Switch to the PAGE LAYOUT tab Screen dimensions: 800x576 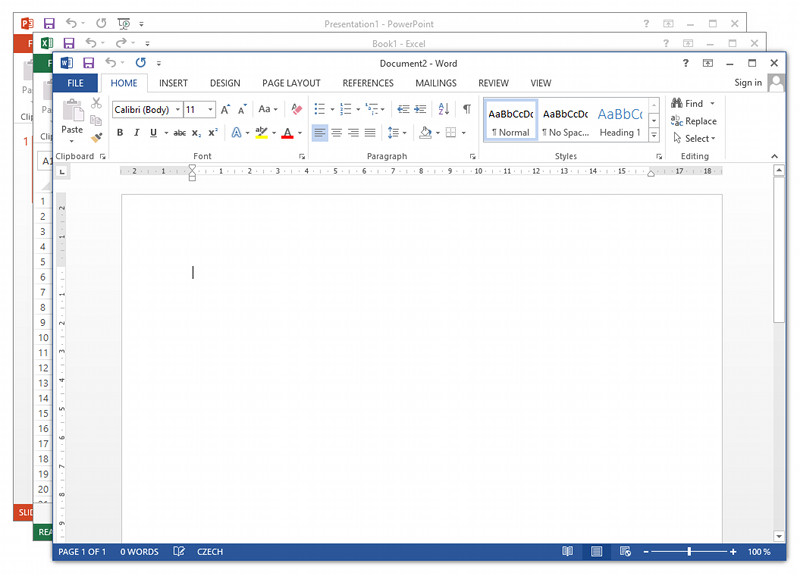(291, 83)
